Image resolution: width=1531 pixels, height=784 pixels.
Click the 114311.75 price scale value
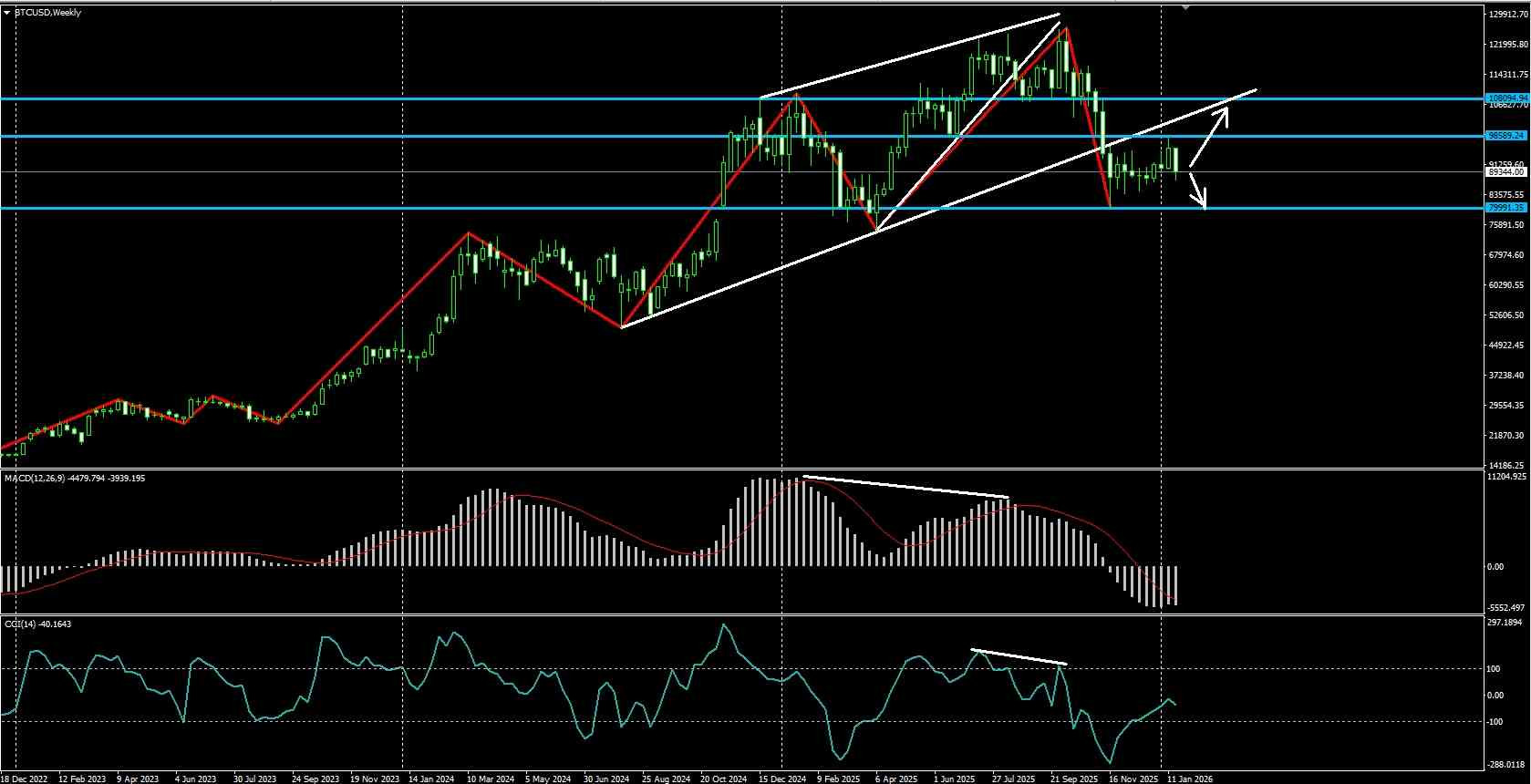(x=1508, y=75)
